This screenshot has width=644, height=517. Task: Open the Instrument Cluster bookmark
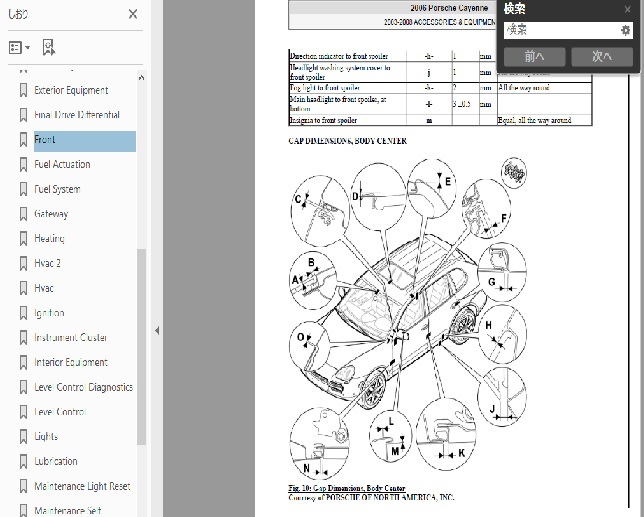tap(71, 338)
